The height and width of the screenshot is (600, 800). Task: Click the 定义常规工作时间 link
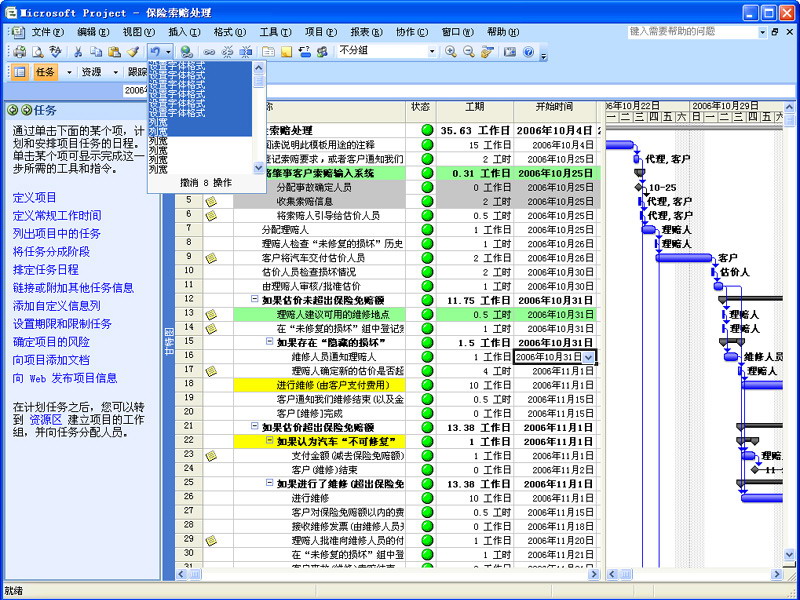57,216
